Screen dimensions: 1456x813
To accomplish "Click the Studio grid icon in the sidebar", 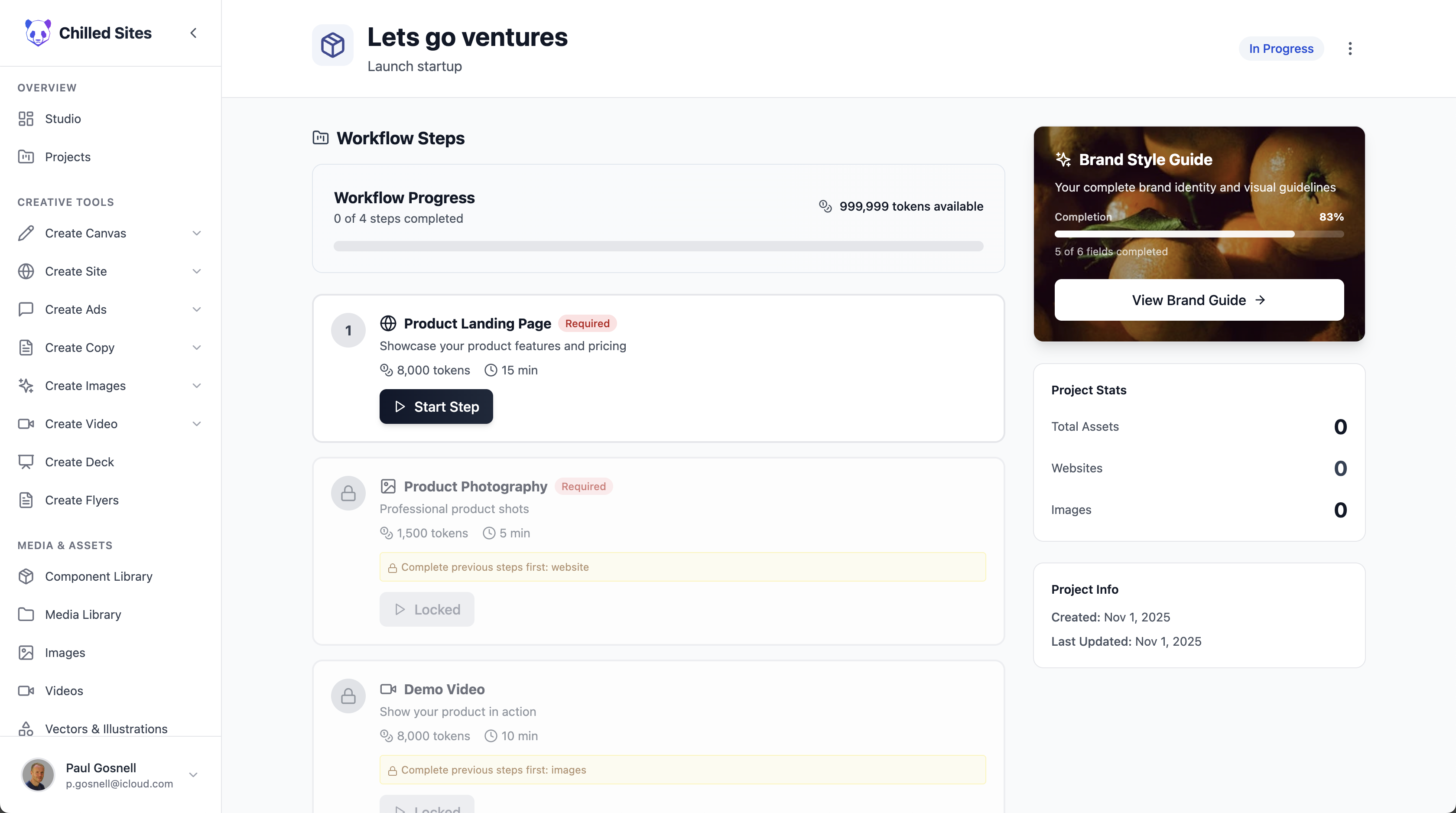I will (26, 119).
